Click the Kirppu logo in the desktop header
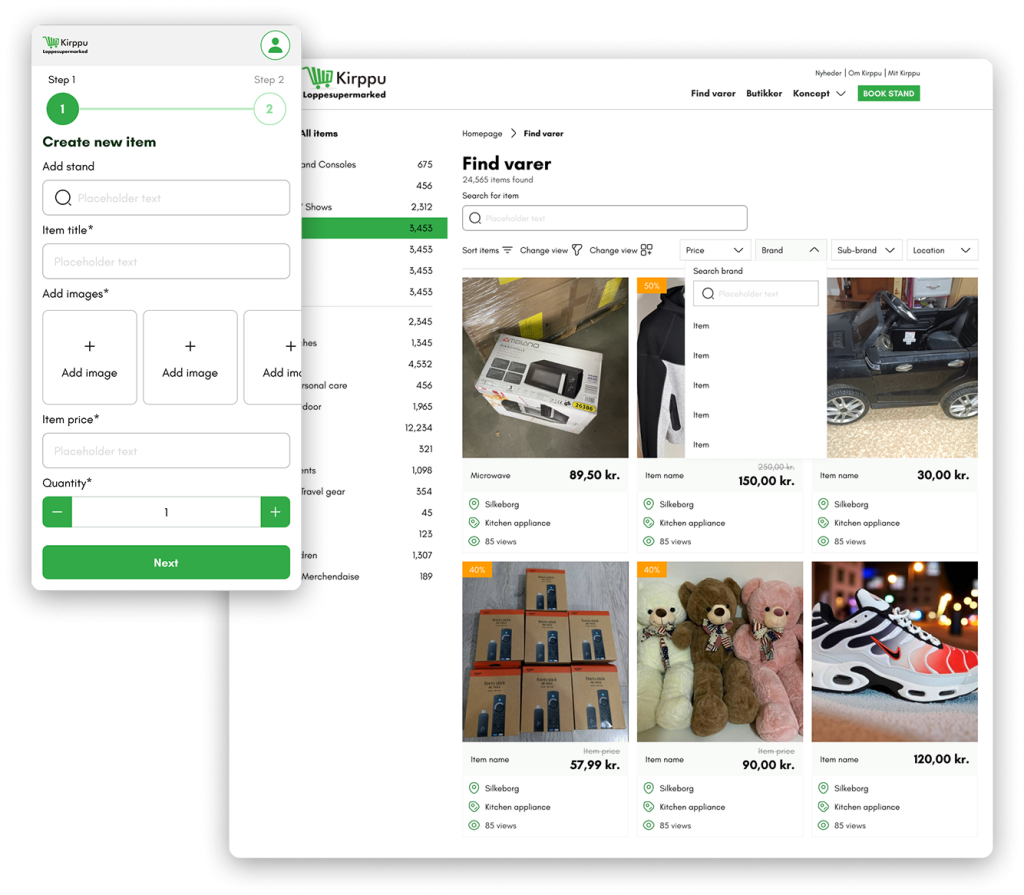The width and height of the screenshot is (1024, 895). 345,83
